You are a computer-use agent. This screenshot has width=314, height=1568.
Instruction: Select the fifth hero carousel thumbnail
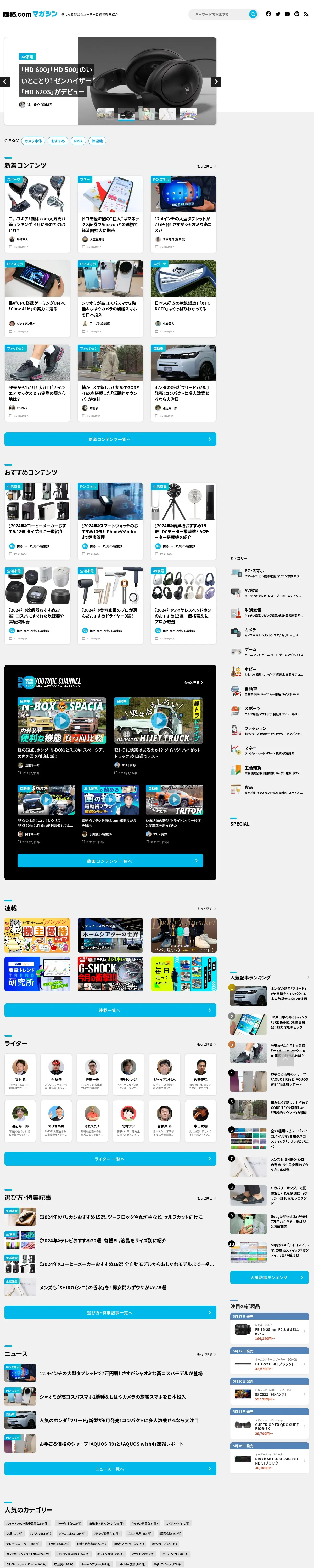pyautogui.click(x=188, y=114)
